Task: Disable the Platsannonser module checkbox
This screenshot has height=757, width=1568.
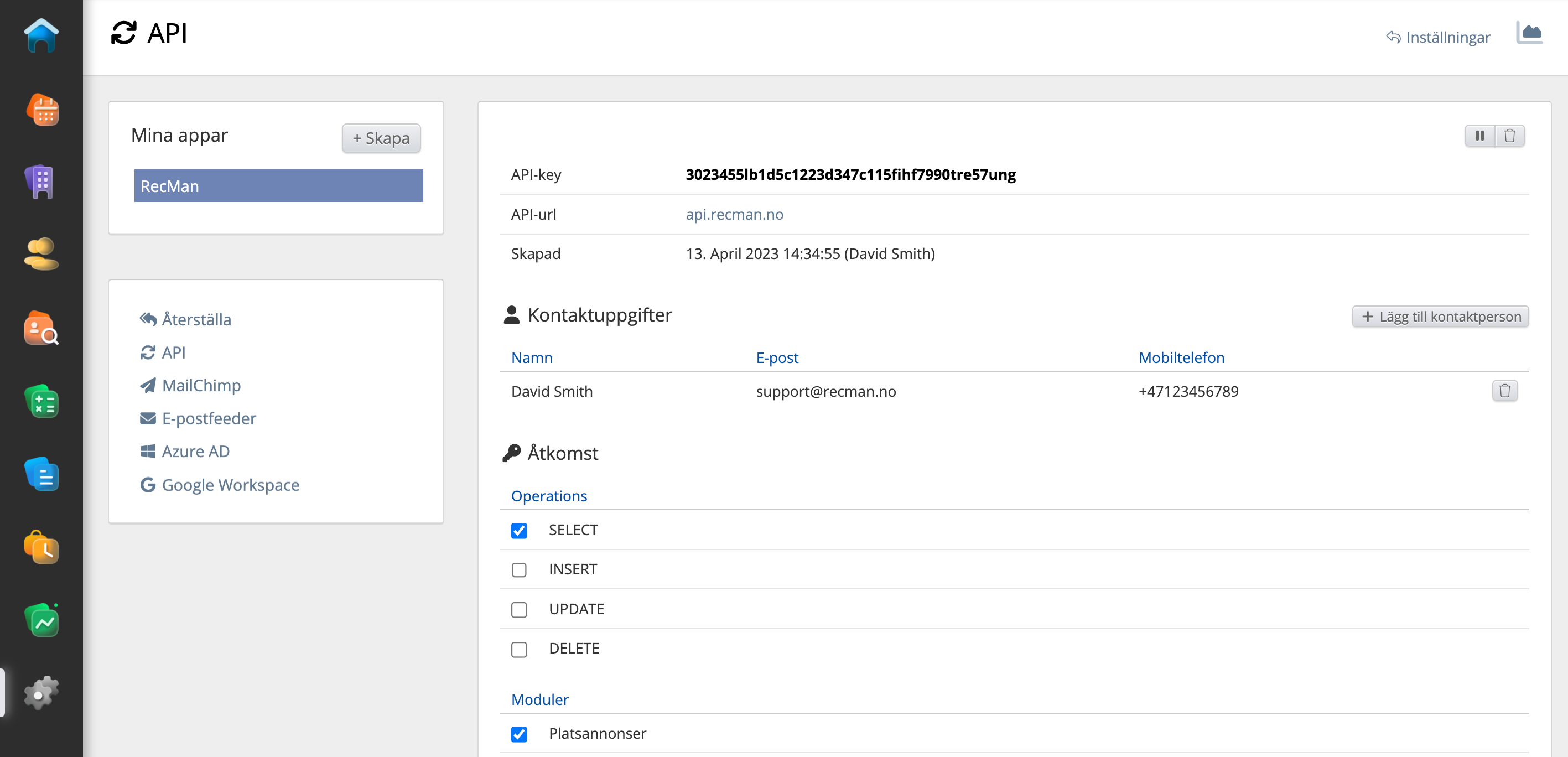Action: pyautogui.click(x=518, y=734)
